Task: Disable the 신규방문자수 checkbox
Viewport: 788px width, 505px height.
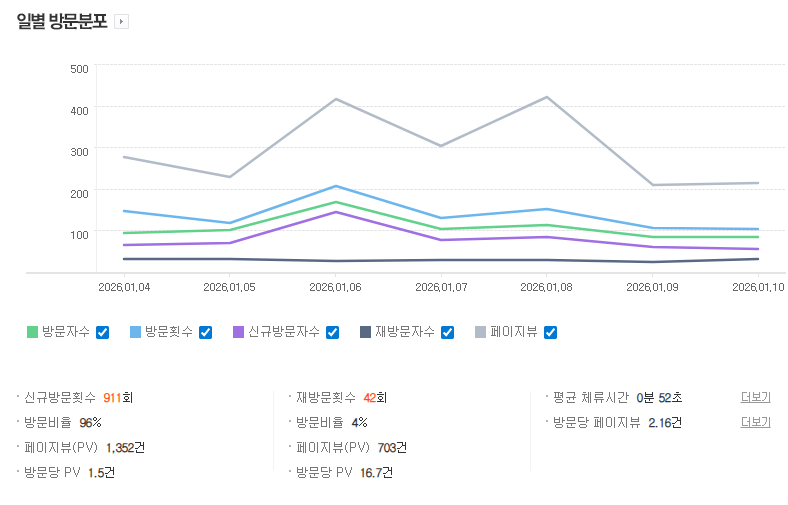Action: tap(332, 332)
